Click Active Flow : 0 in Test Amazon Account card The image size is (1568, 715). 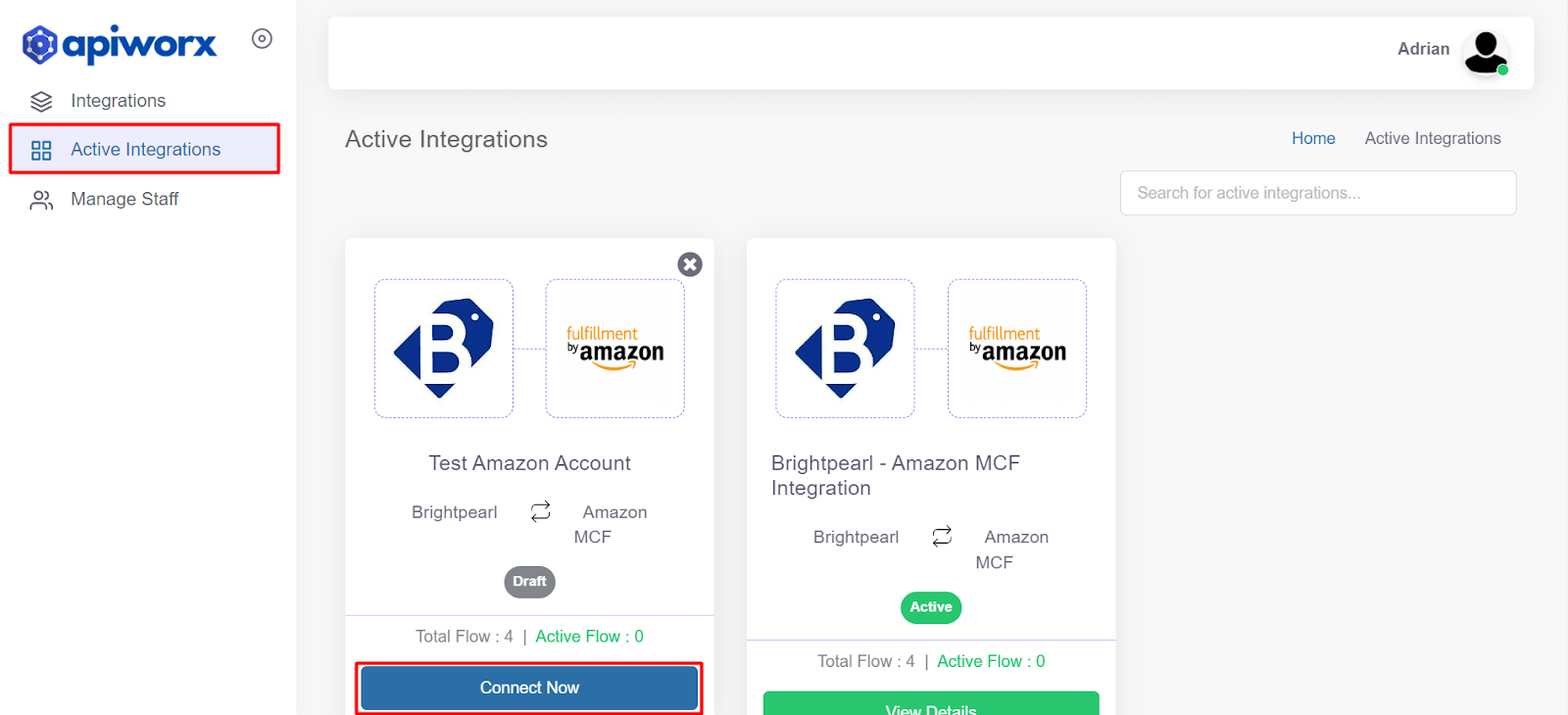click(590, 637)
